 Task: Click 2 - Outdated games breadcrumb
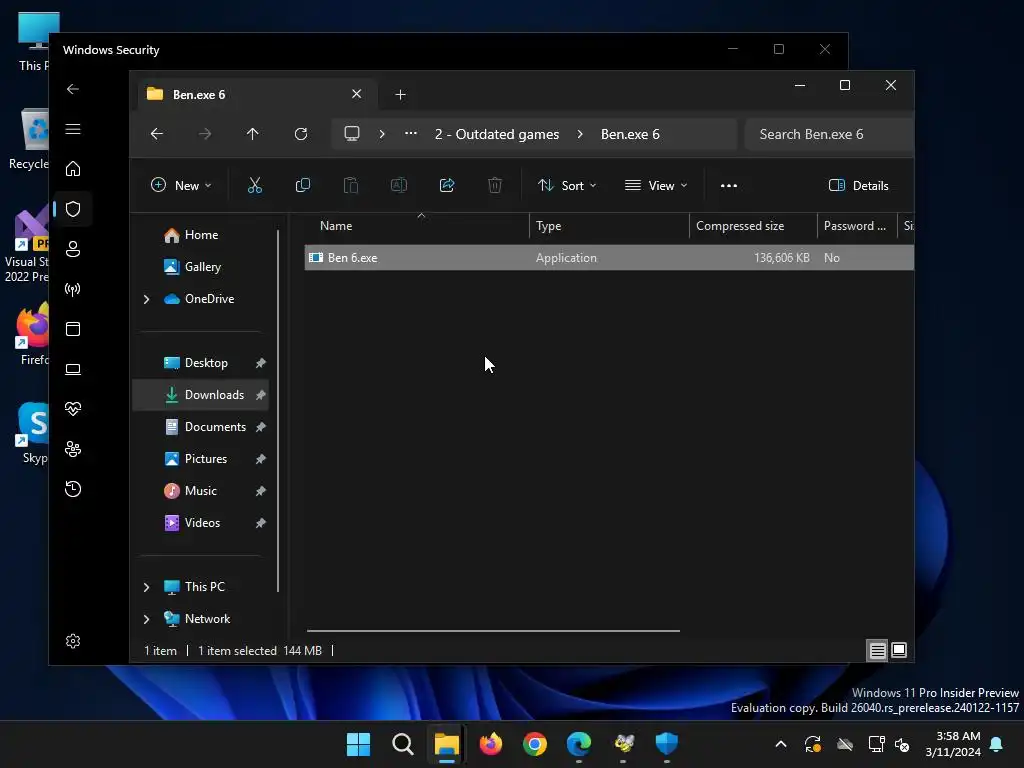point(497,134)
